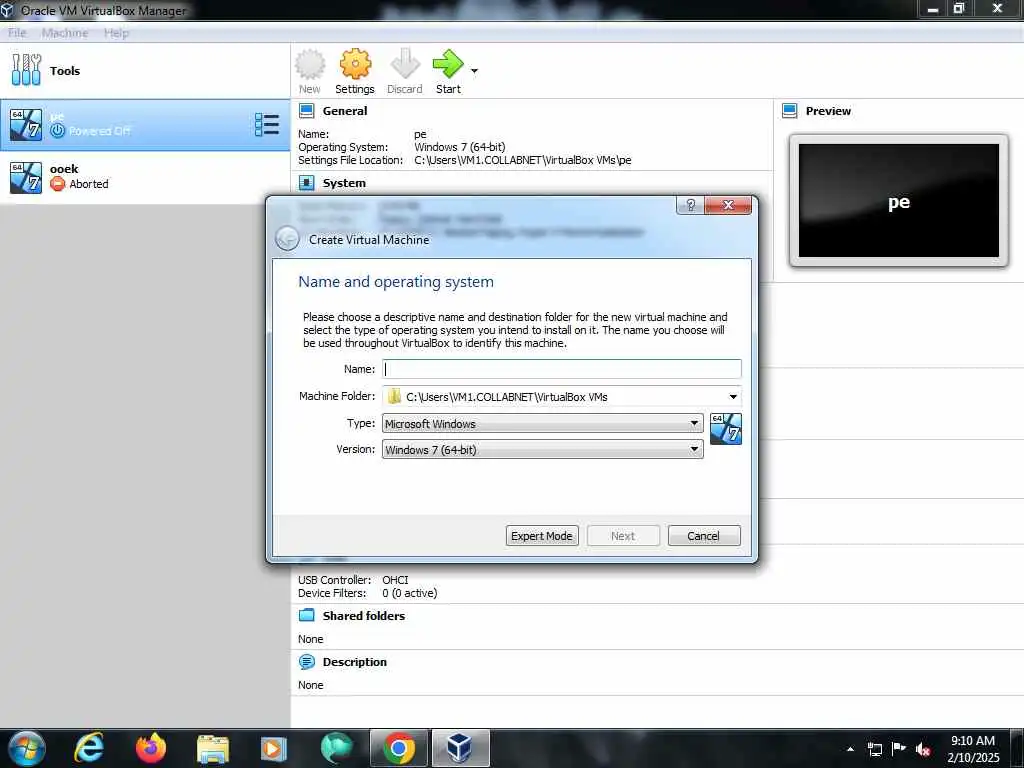This screenshot has width=1024, height=768.
Task: Show hidden tray icons arrow
Action: 850,749
